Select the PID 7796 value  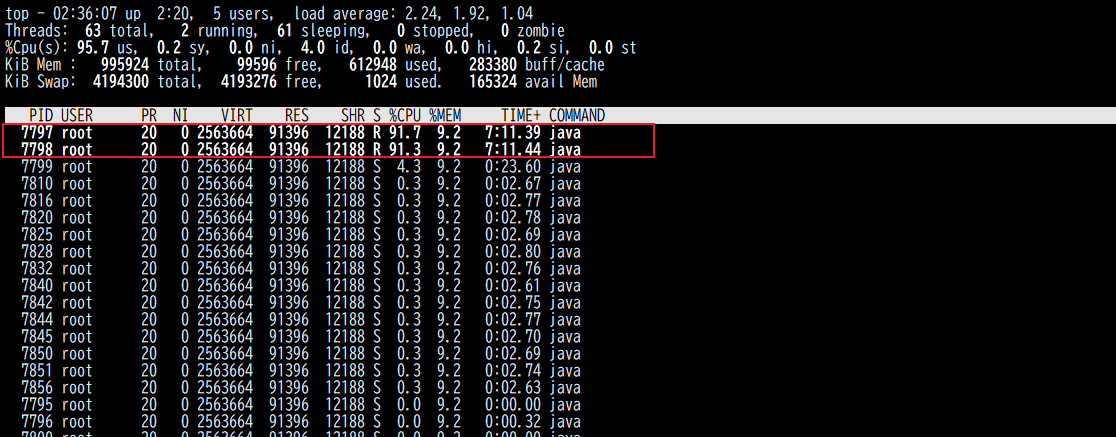coord(37,422)
